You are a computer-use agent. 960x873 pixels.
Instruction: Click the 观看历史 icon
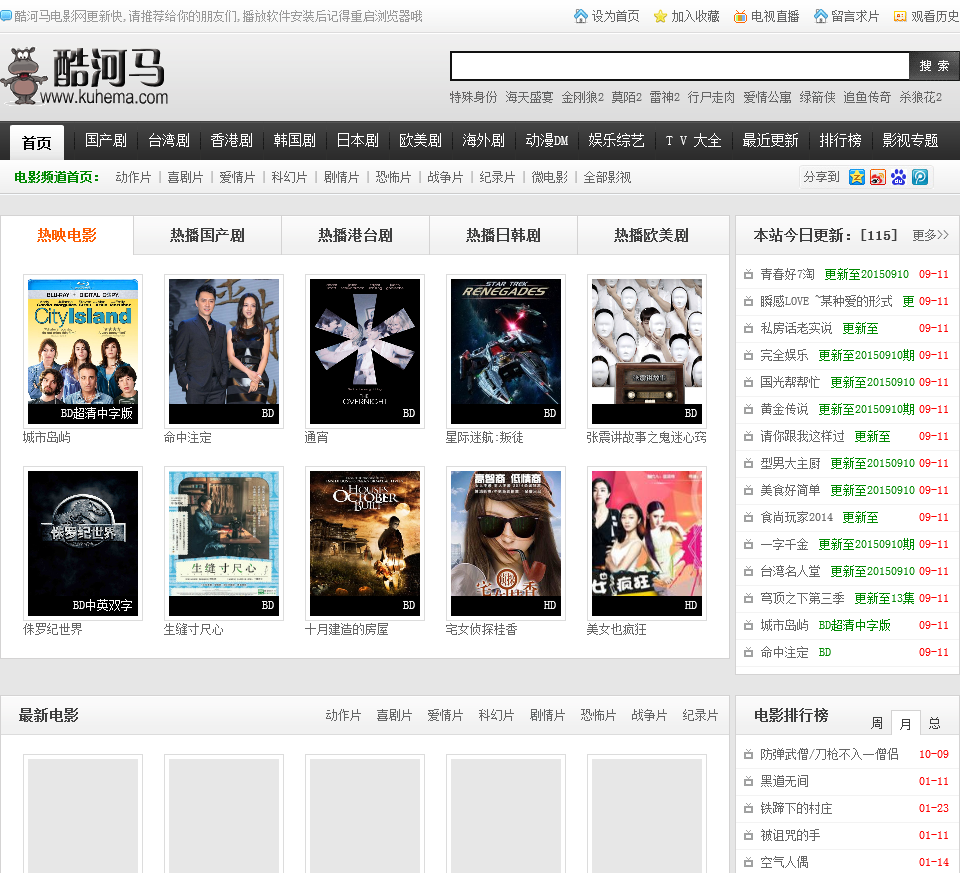click(x=900, y=17)
